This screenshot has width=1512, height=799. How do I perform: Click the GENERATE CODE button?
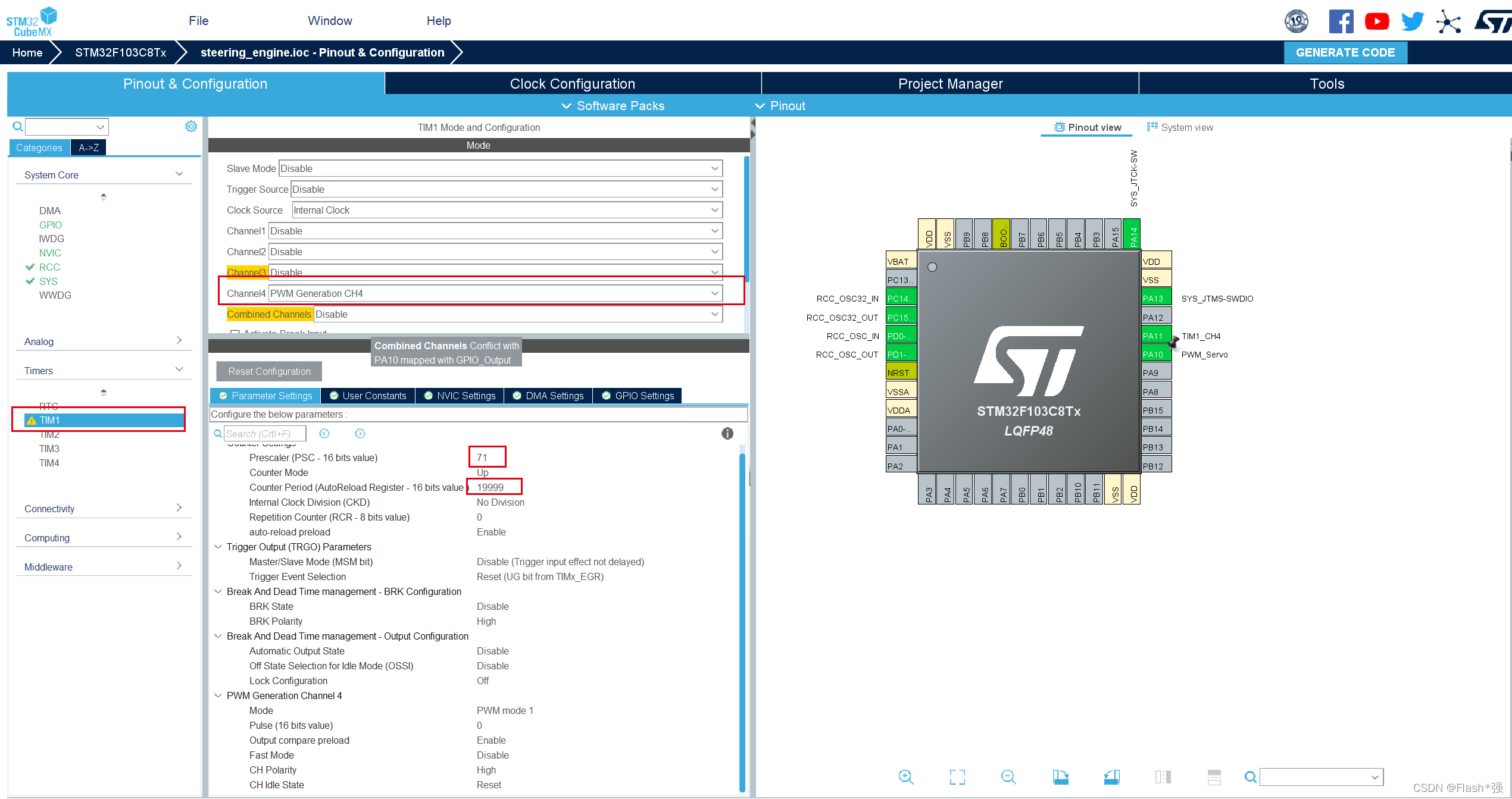[x=1350, y=51]
